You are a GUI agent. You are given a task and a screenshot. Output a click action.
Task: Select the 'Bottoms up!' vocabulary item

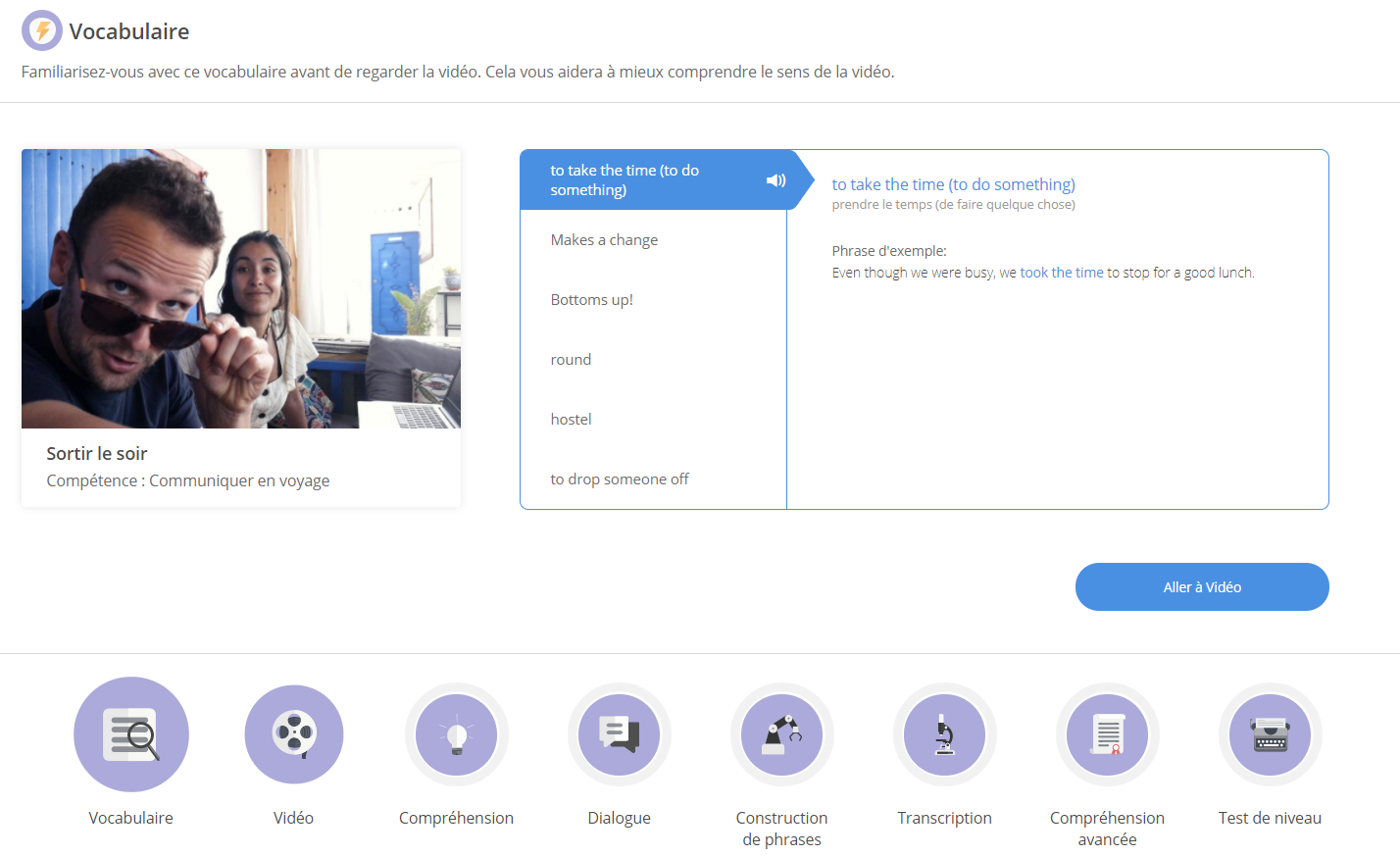654,300
